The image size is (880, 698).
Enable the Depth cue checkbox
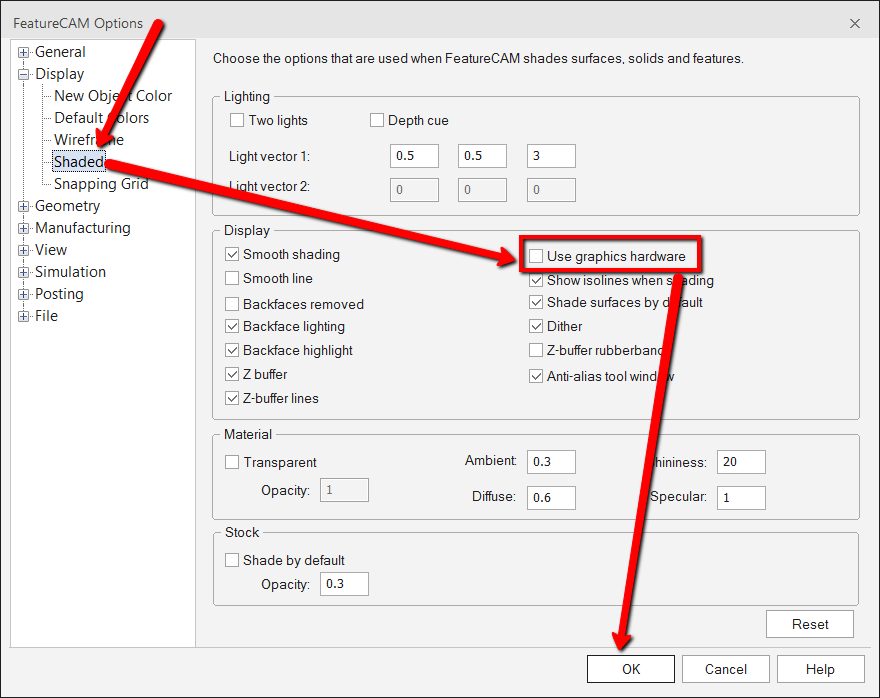pos(377,121)
